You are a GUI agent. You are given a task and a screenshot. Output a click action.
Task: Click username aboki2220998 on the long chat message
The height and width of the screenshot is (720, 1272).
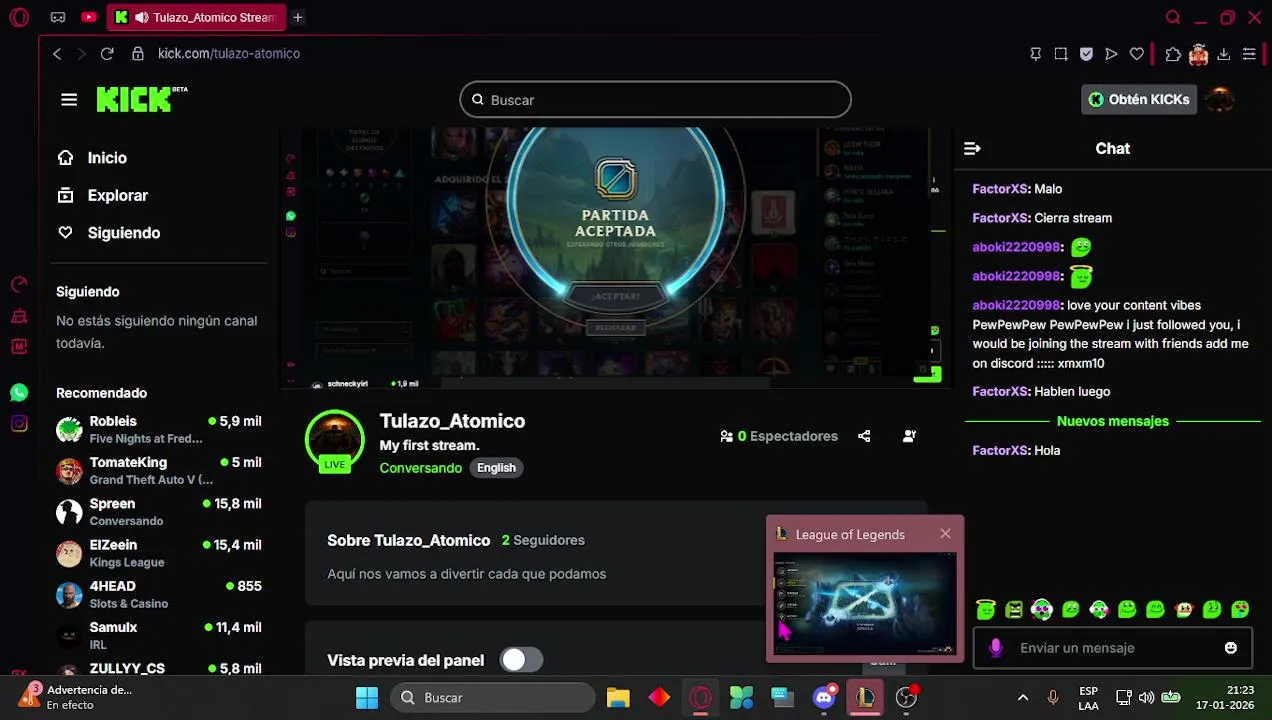pyautogui.click(x=1016, y=305)
